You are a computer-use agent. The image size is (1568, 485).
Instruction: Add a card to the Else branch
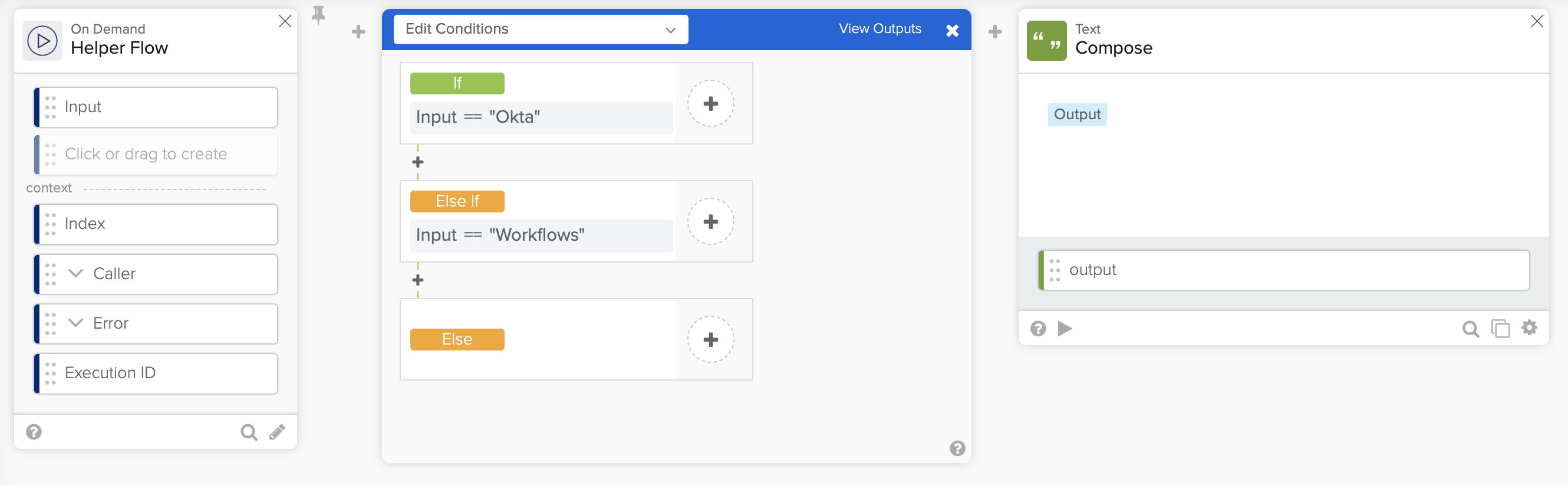(710, 339)
